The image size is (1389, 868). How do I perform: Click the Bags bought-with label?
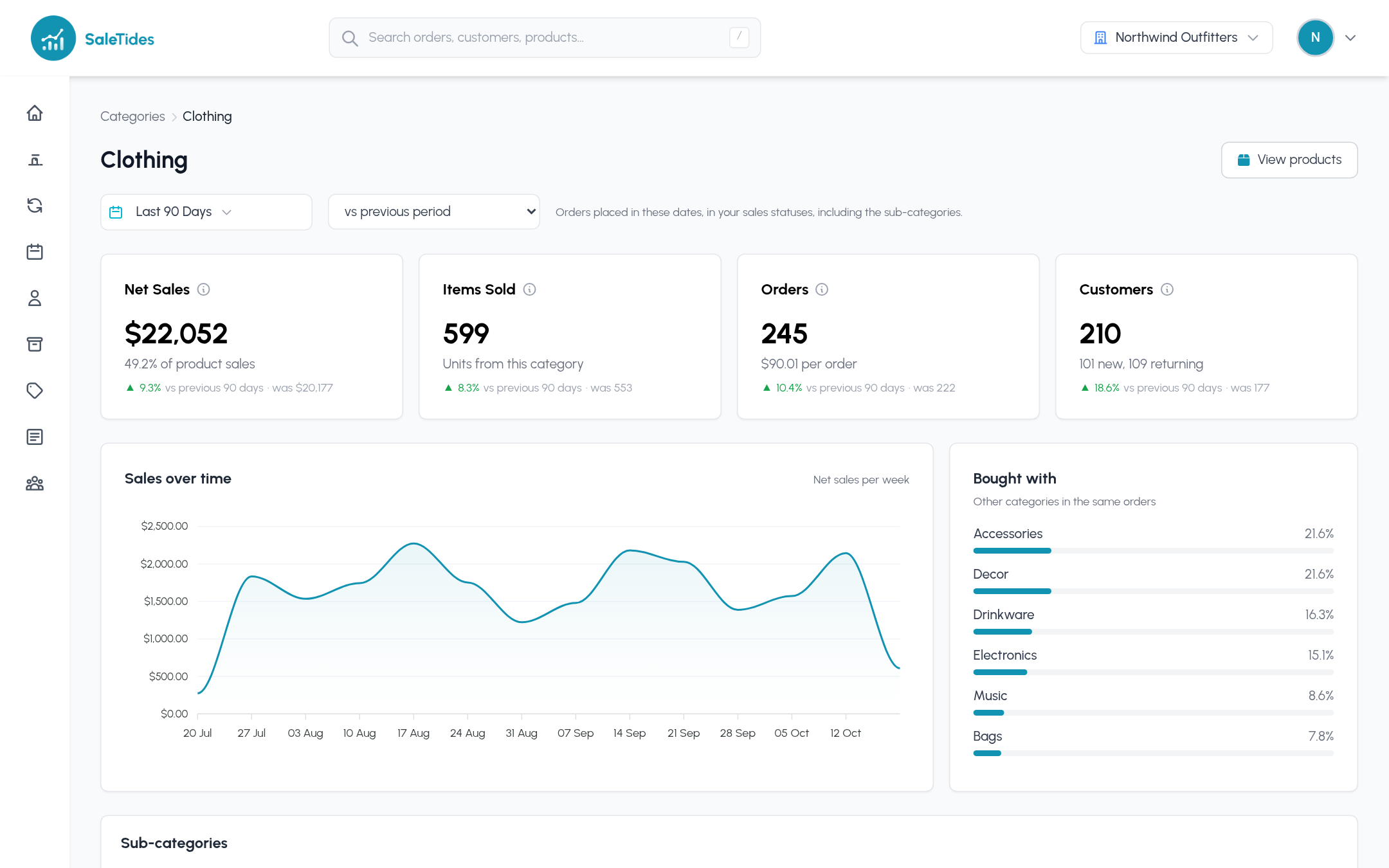tap(988, 736)
